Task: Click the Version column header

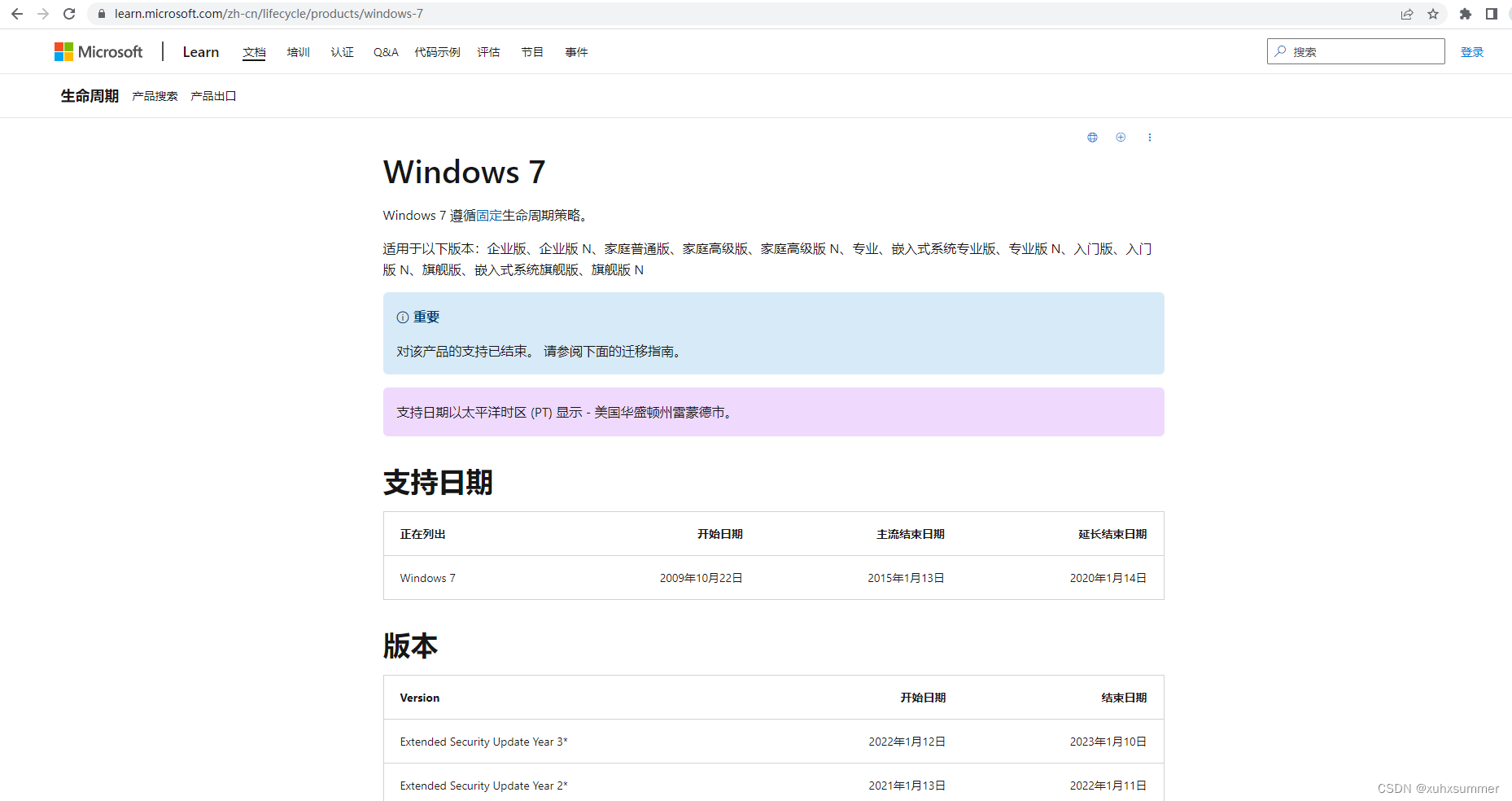Action: (420, 698)
